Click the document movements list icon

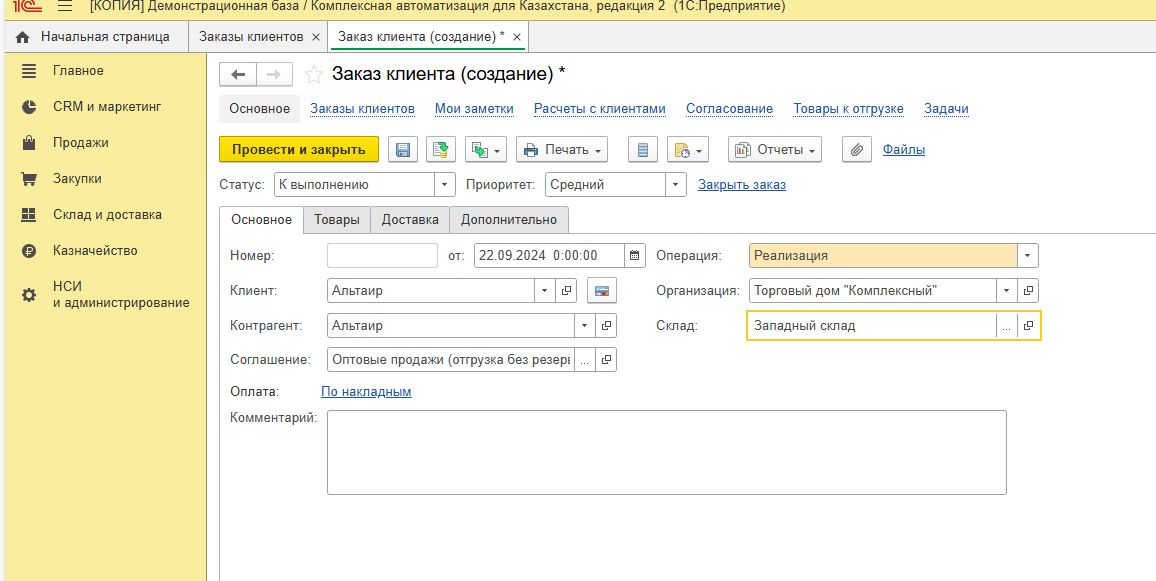click(643, 150)
